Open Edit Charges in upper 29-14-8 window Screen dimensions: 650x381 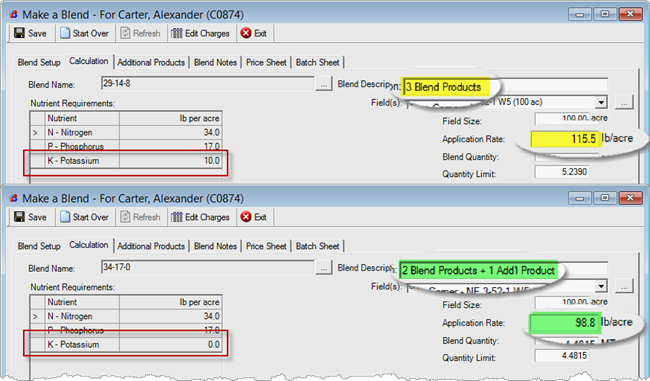[x=201, y=33]
